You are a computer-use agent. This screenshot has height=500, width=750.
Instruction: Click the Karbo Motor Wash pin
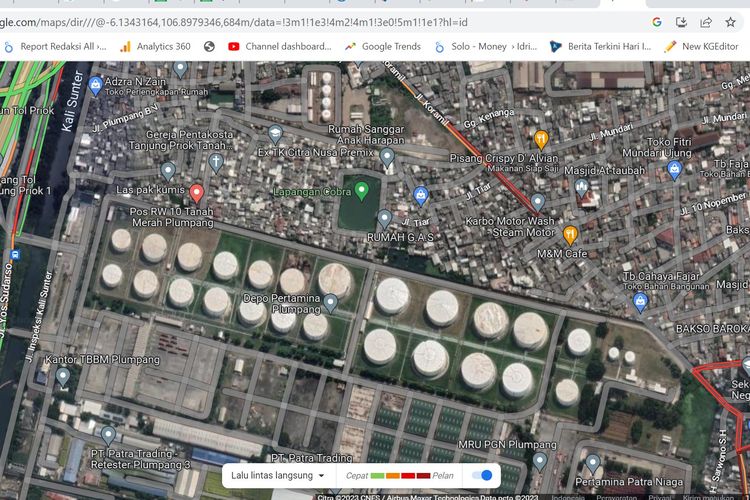coord(538,201)
